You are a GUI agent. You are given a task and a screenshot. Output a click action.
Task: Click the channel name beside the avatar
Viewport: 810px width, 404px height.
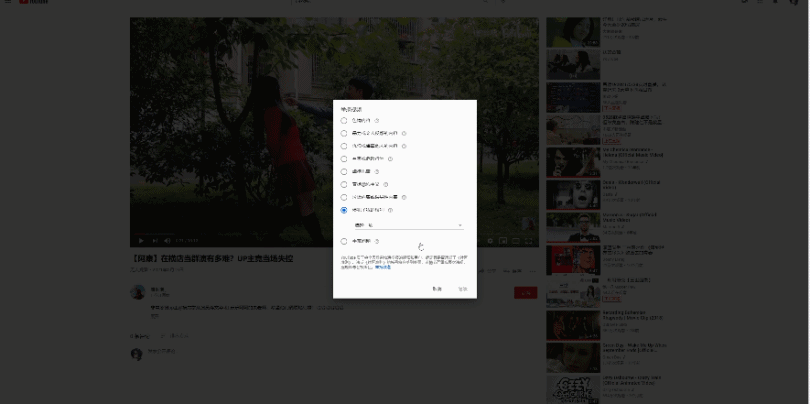(157, 289)
